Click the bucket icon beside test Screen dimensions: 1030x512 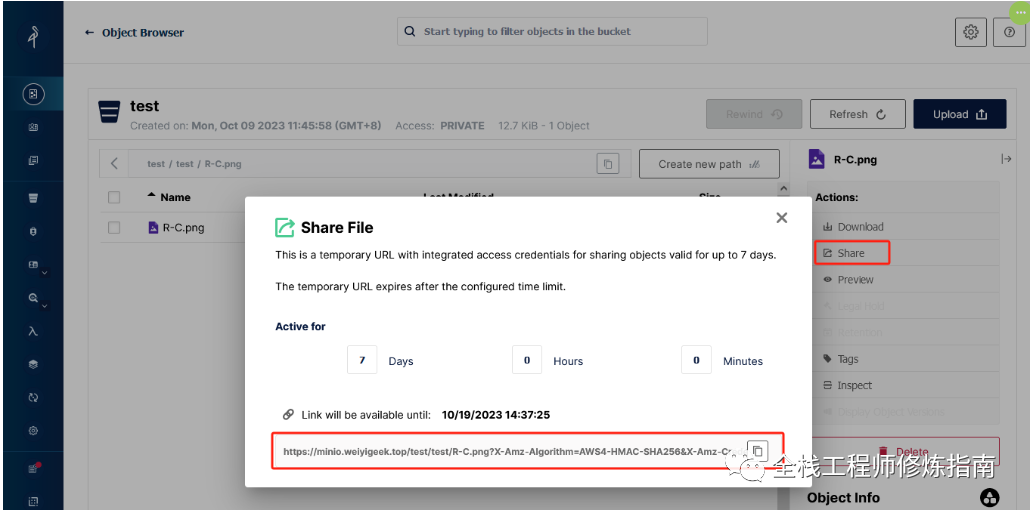[x=109, y=112]
